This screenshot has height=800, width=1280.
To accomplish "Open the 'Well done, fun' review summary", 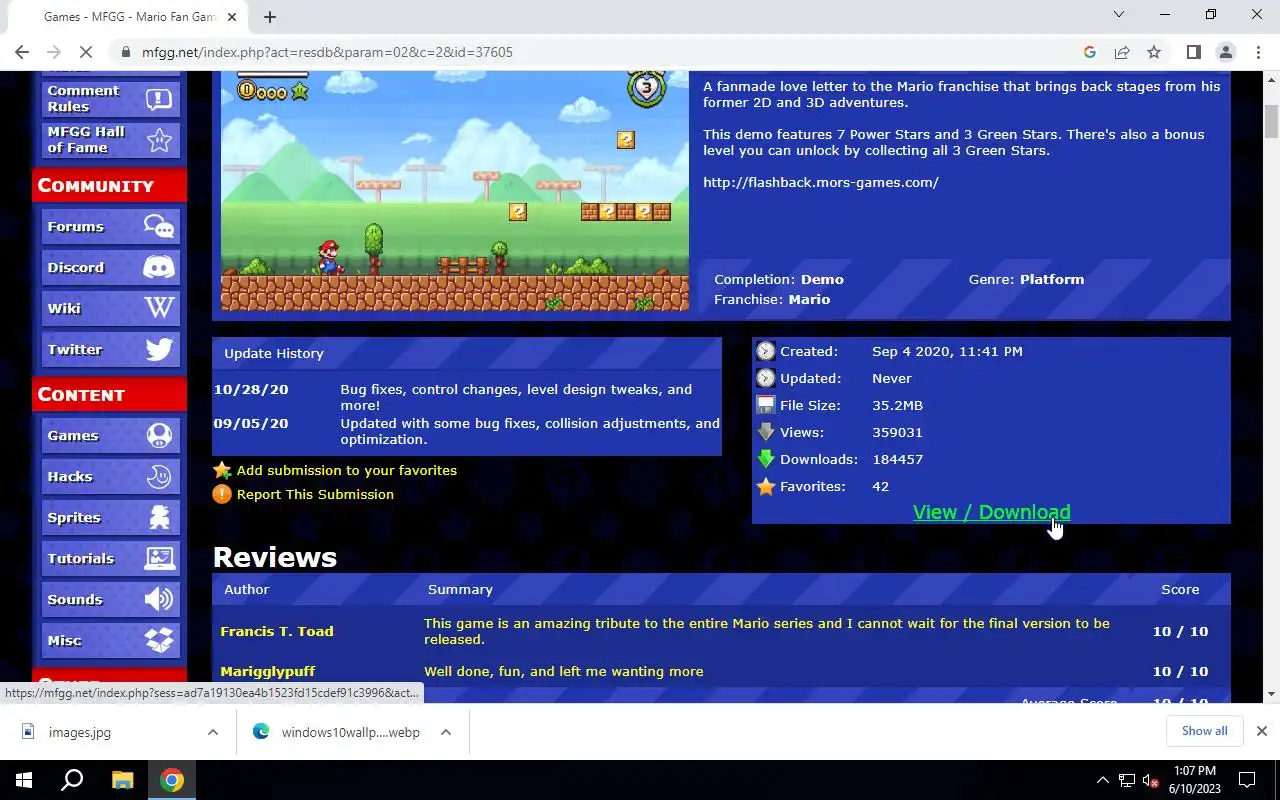I will 563,671.
